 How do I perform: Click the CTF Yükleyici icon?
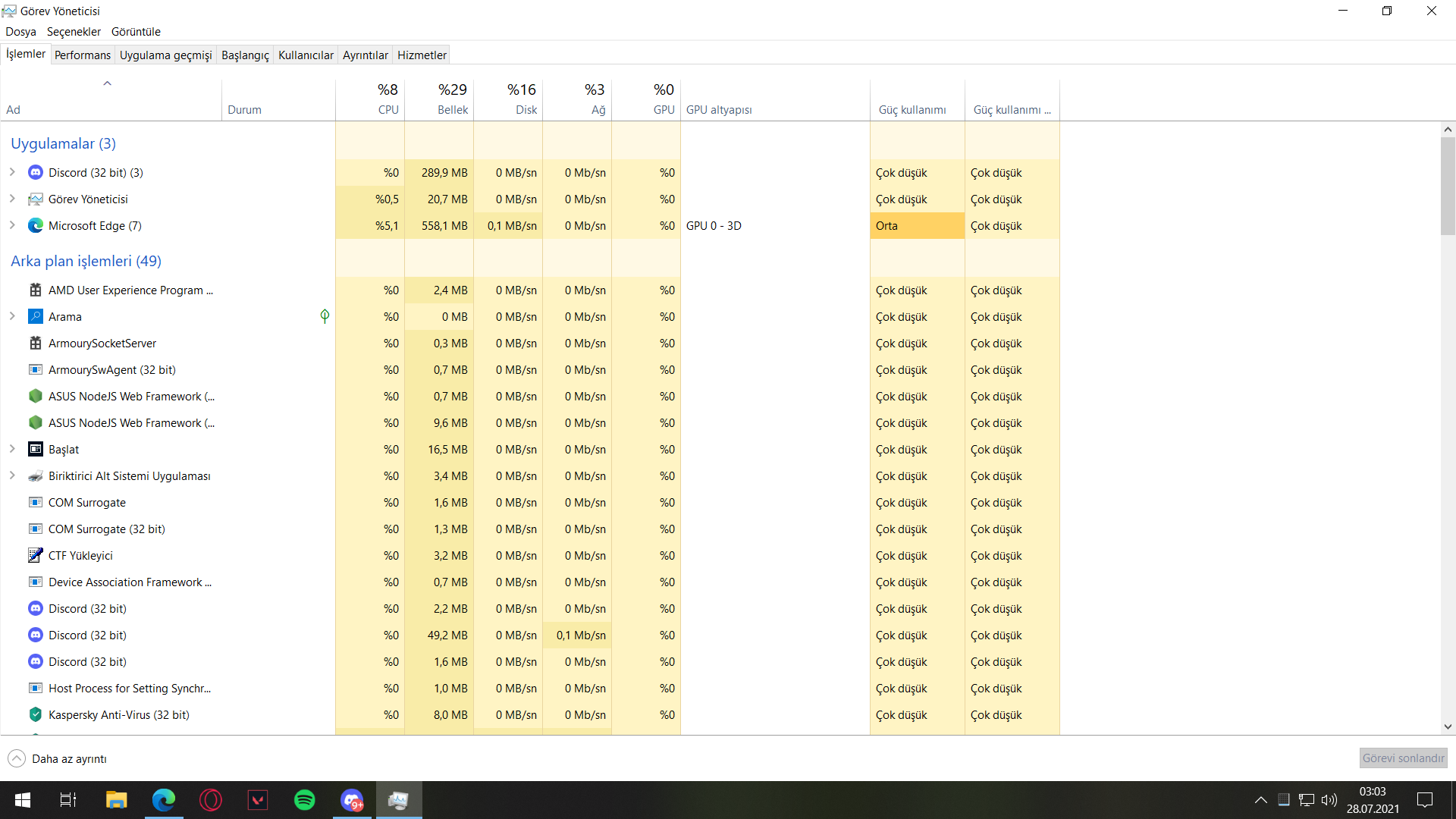[x=35, y=556]
